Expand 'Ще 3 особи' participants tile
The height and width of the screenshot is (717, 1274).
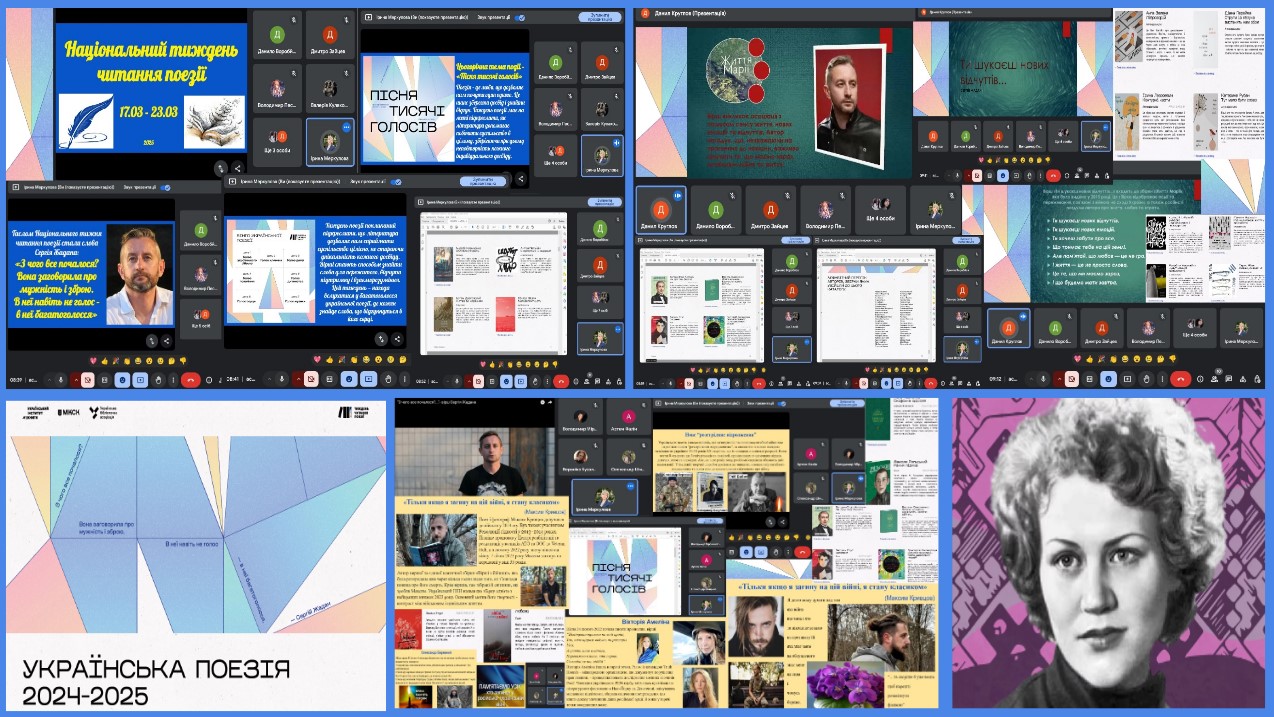pos(277,142)
